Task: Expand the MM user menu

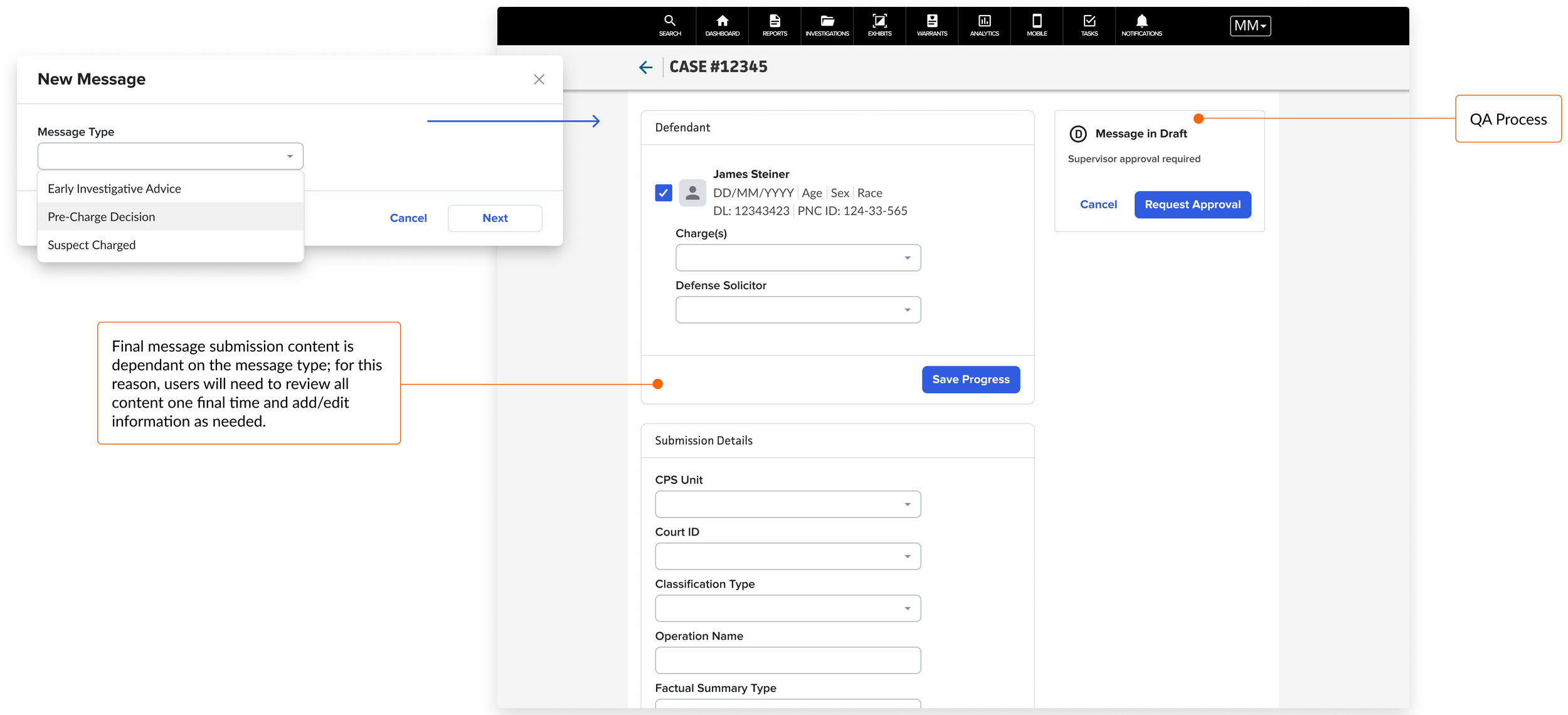Action: pyautogui.click(x=1249, y=26)
